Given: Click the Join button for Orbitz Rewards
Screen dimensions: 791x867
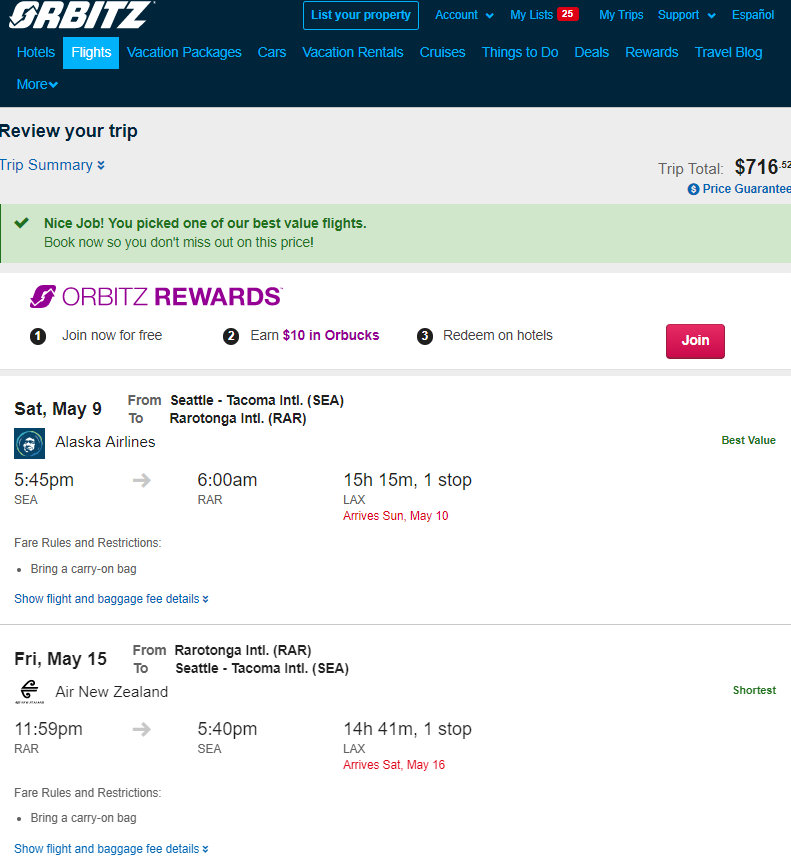Looking at the screenshot, I should [695, 341].
